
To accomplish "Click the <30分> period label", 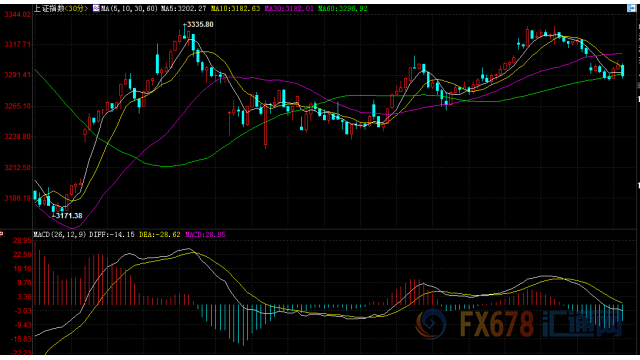I will tap(76, 8).
